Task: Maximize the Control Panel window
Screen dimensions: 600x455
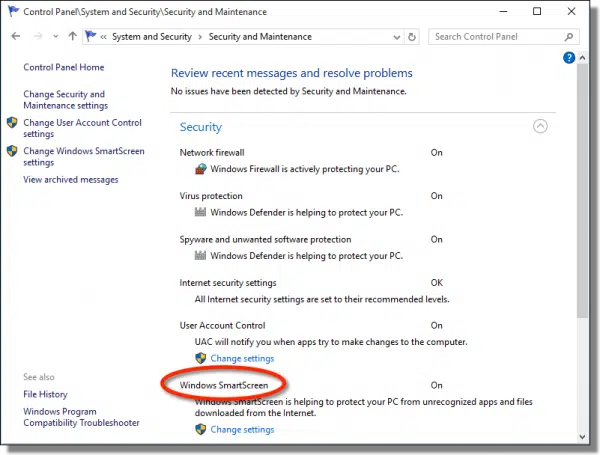Action: 537,11
